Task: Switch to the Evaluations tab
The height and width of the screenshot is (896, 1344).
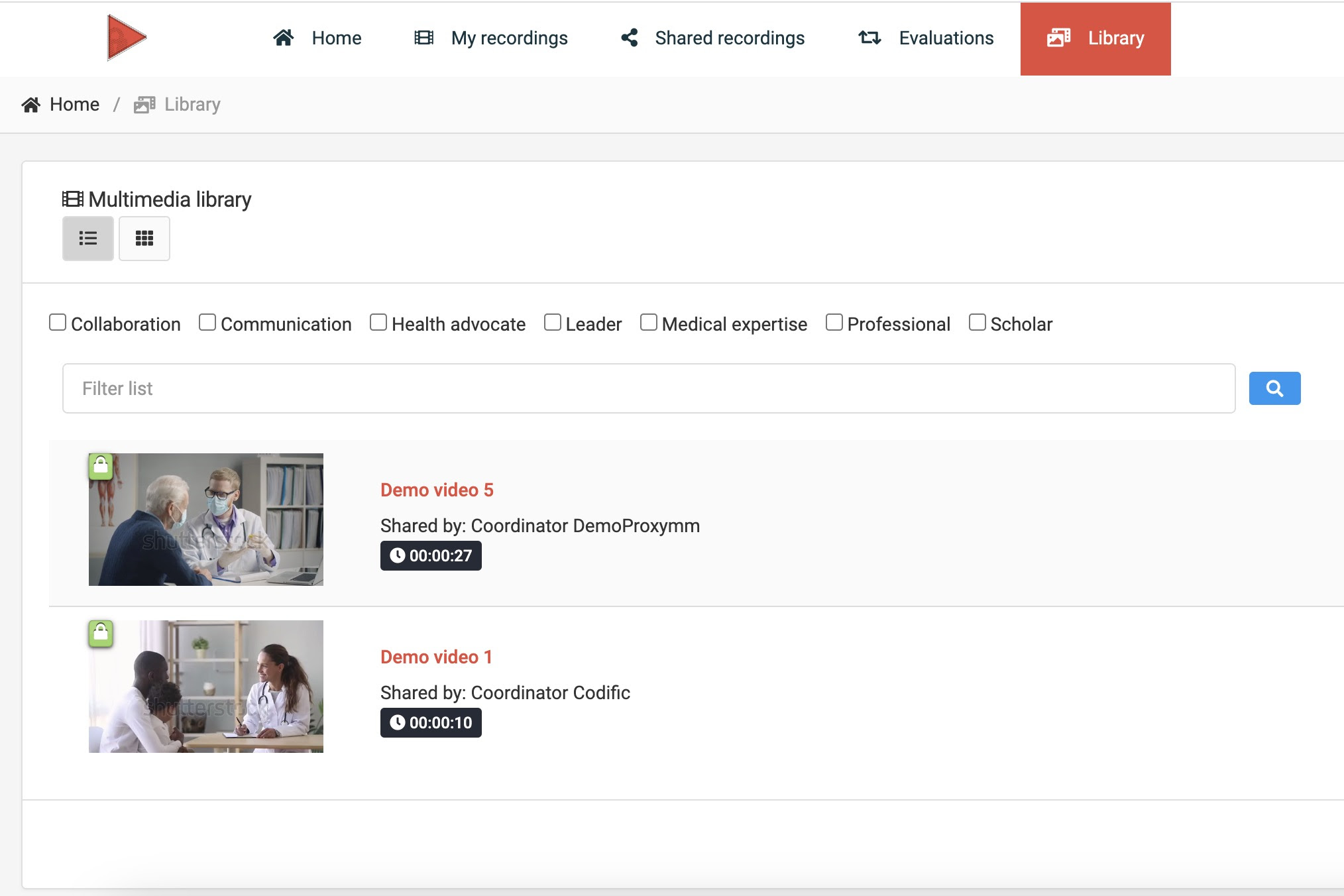Action: [946, 38]
